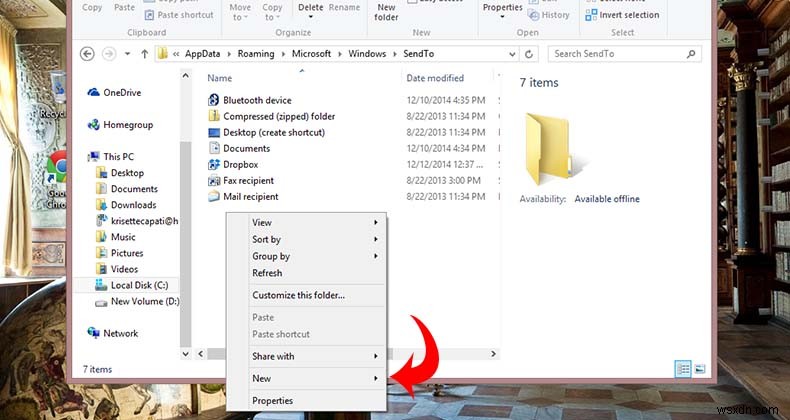Click Invert selection
Screen dimensions: 790x420
coord(622,15)
